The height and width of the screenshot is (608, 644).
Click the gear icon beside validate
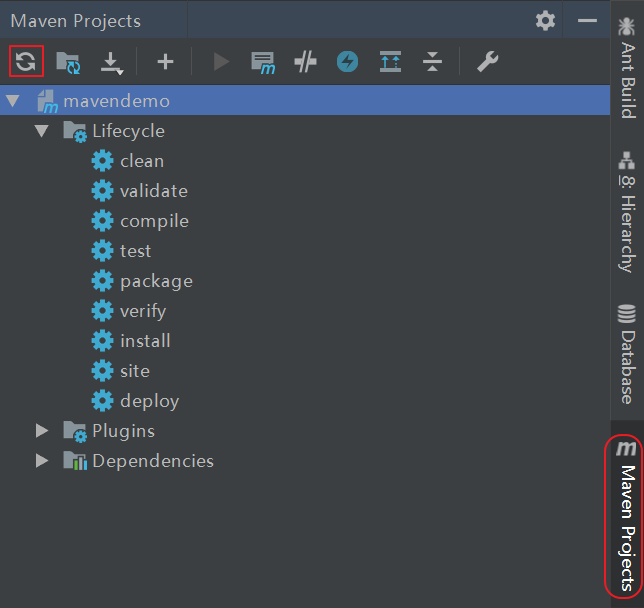point(102,191)
